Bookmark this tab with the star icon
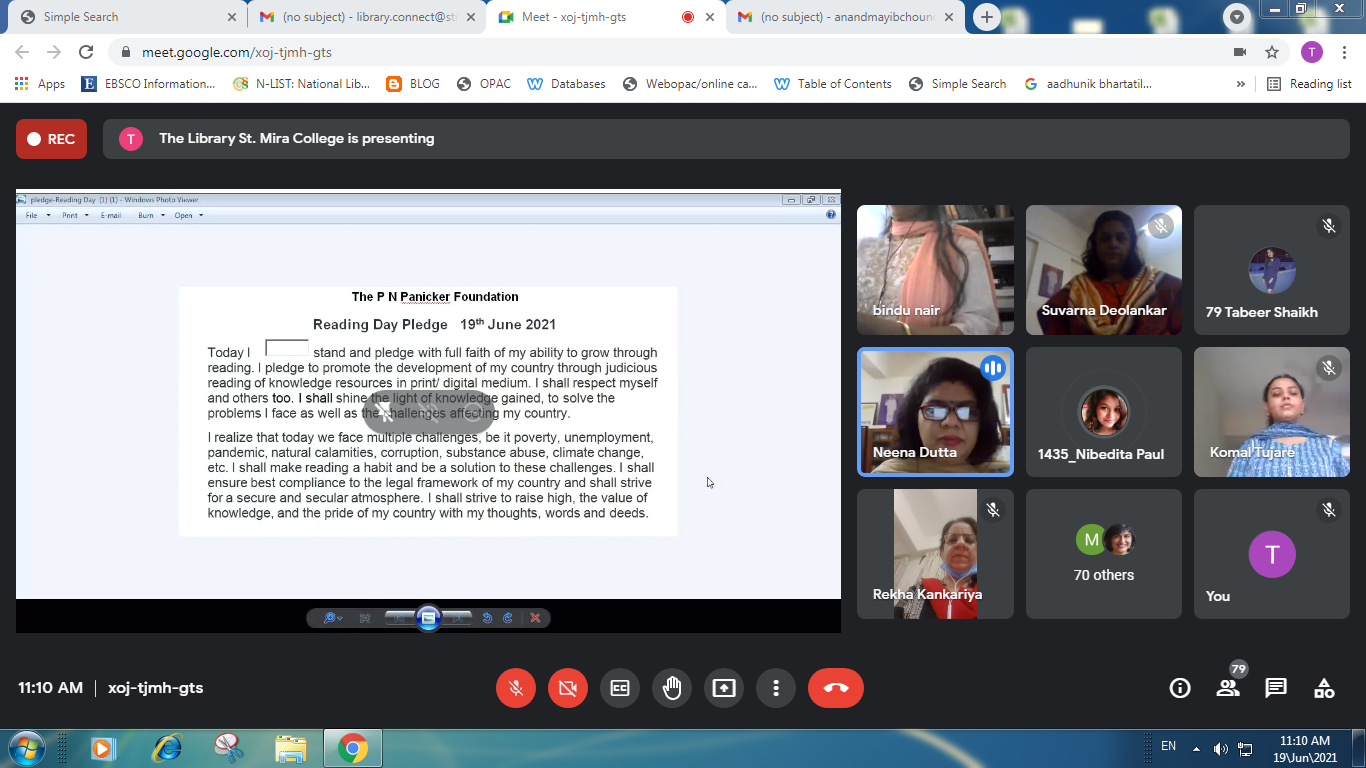The height and width of the screenshot is (768, 1366). point(1272,52)
